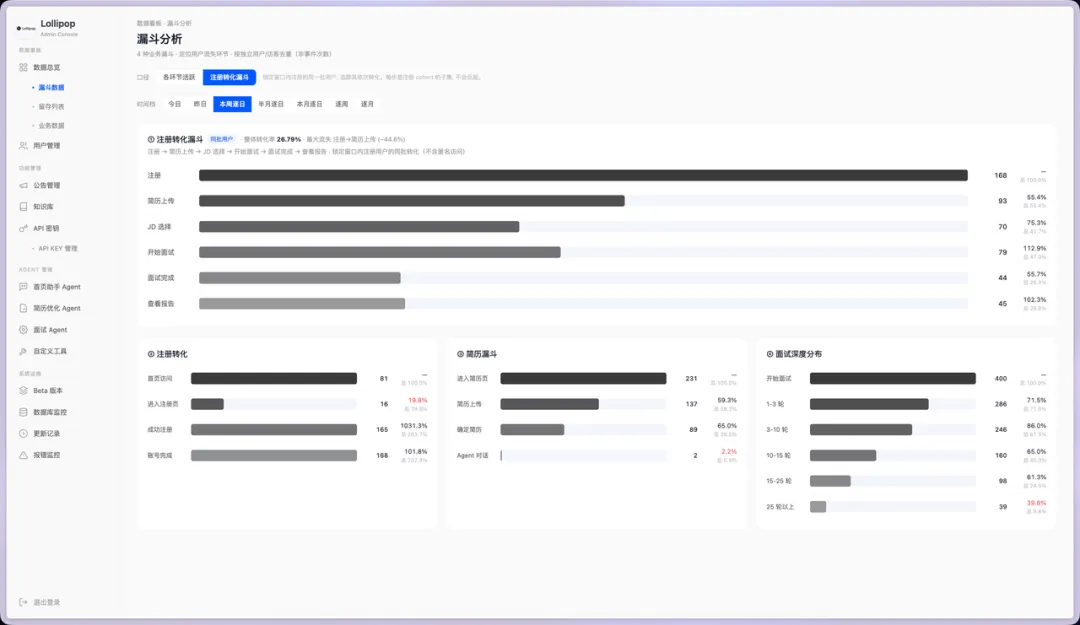Click the 简历优化 Agent document icon
This screenshot has width=1080, height=625.
23,308
